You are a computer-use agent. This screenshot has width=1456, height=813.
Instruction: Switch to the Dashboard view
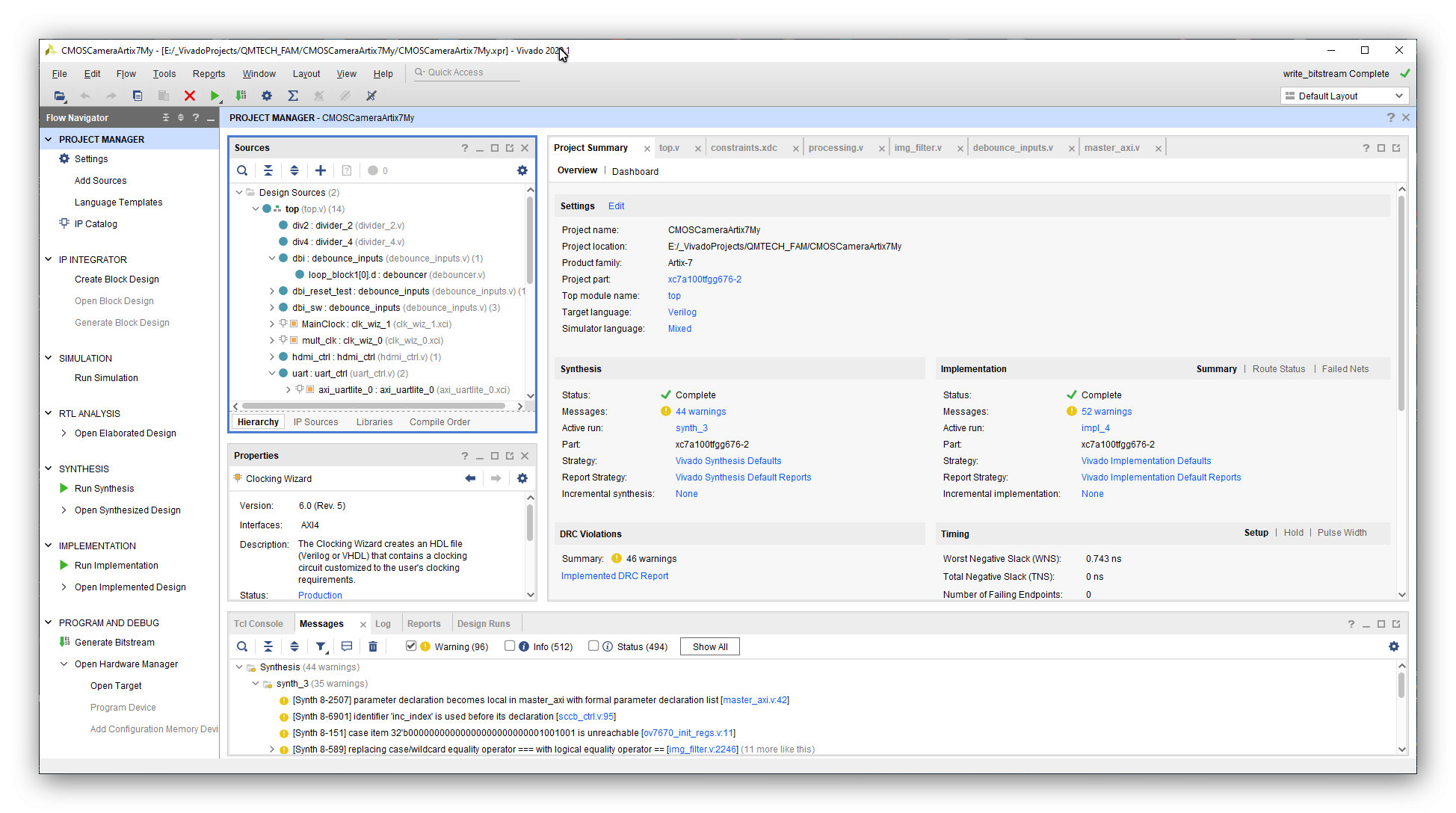click(x=635, y=171)
